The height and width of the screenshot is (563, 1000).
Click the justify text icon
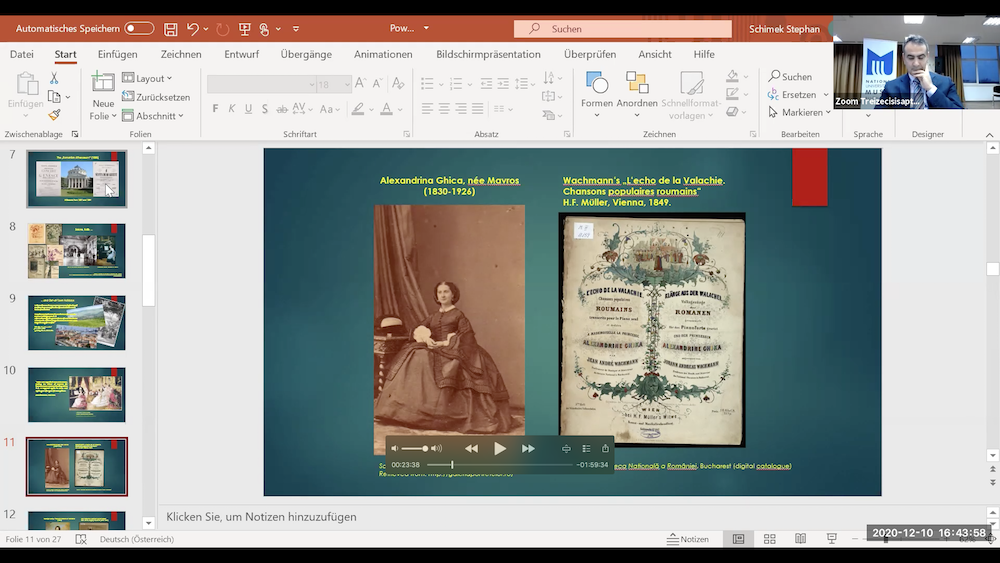(x=478, y=109)
